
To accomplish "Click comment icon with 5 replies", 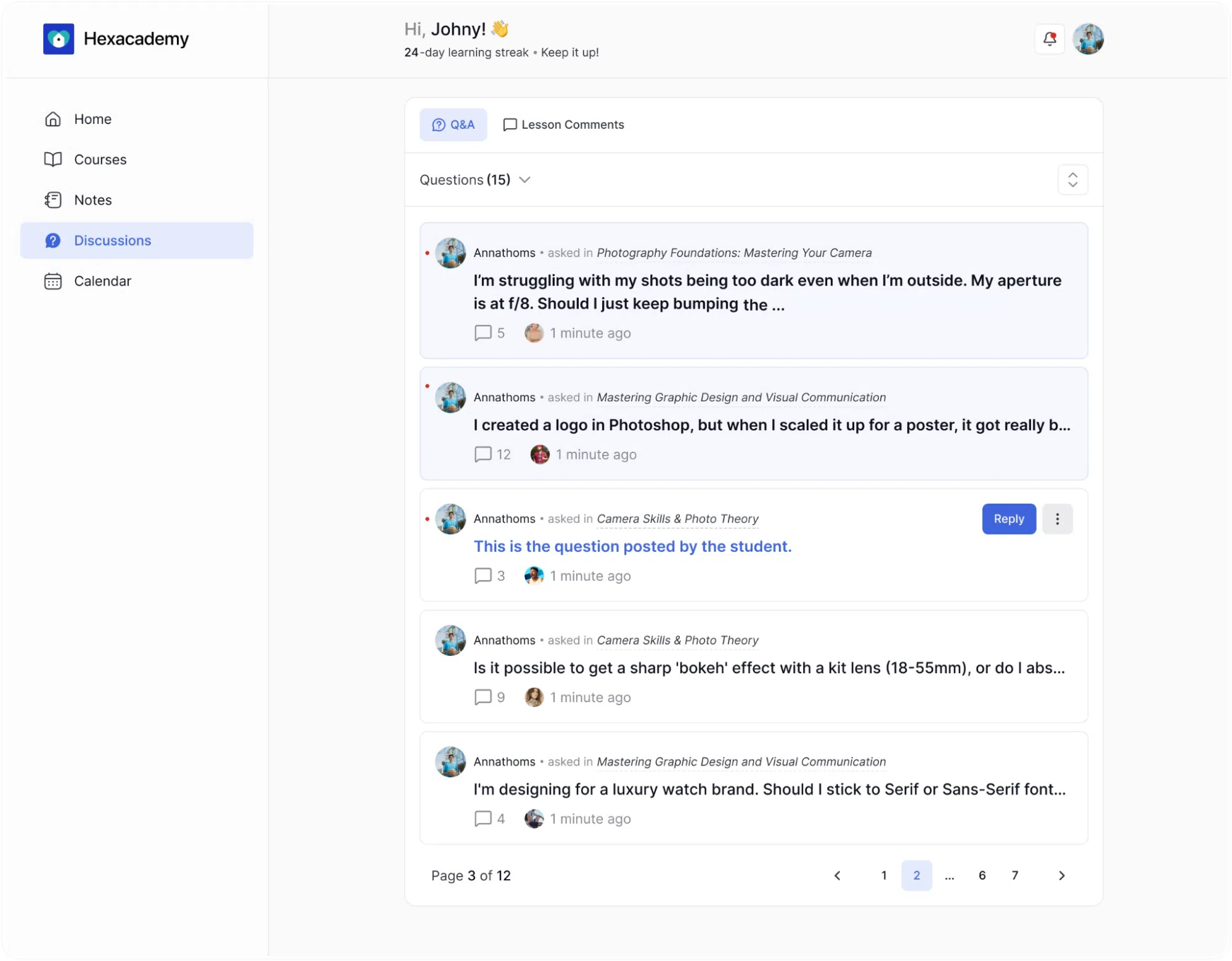I will coord(483,333).
